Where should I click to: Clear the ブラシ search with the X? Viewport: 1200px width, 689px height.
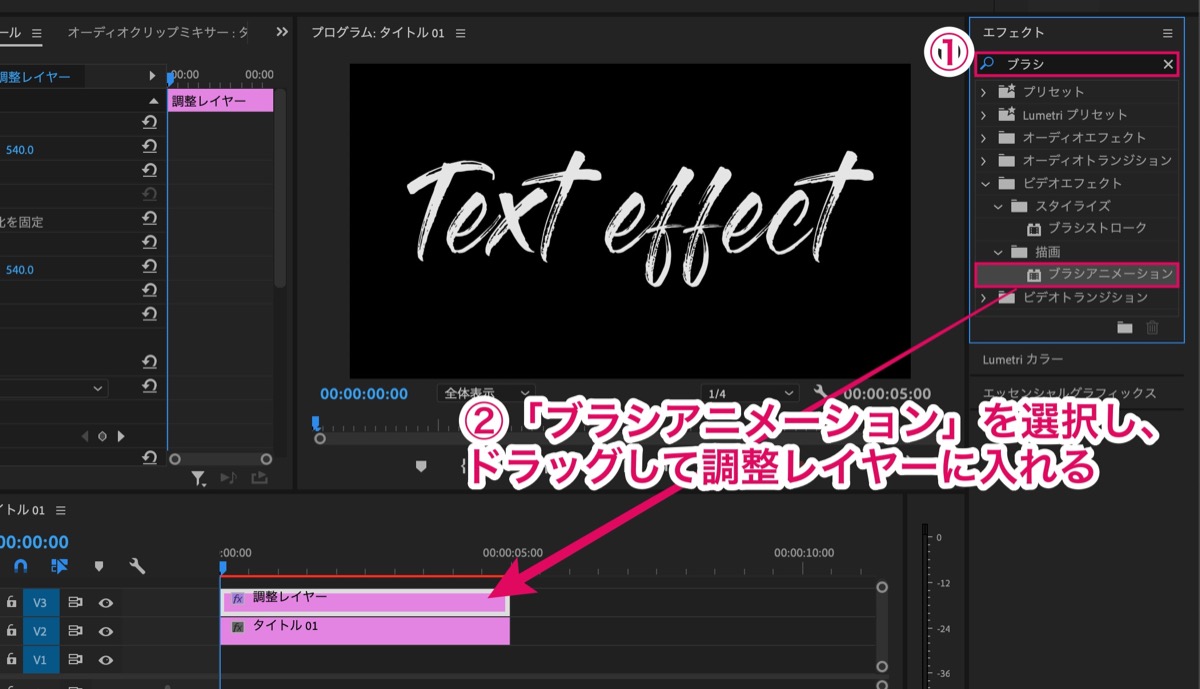[x=1167, y=64]
